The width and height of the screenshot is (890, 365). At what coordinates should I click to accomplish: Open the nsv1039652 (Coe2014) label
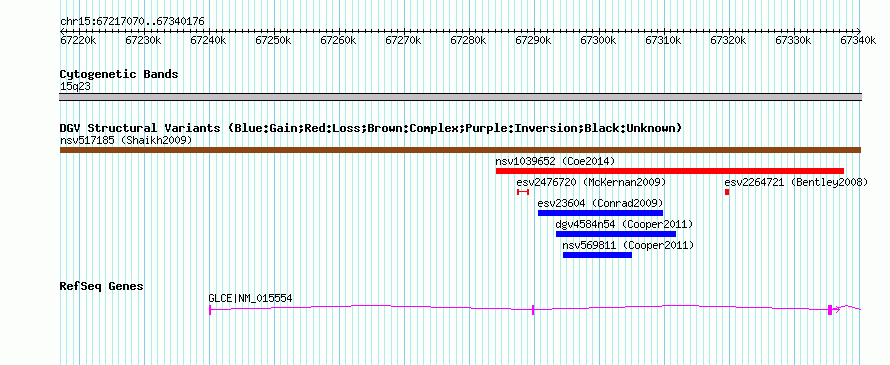[555, 161]
